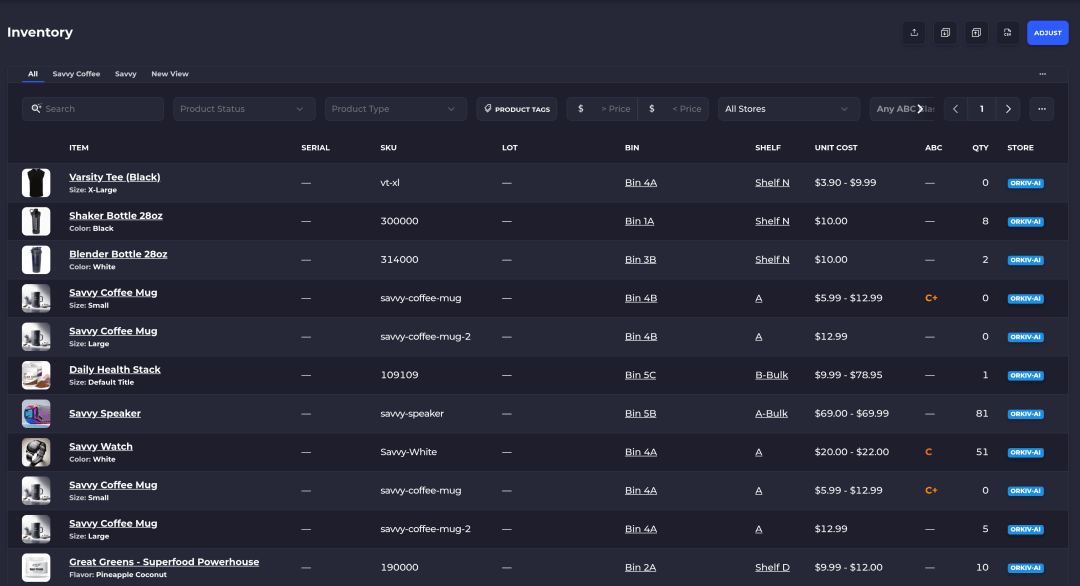Viewport: 1080px width, 586px height.
Task: Open Bin 1A link for Shaker Bottle
Action: pos(639,221)
